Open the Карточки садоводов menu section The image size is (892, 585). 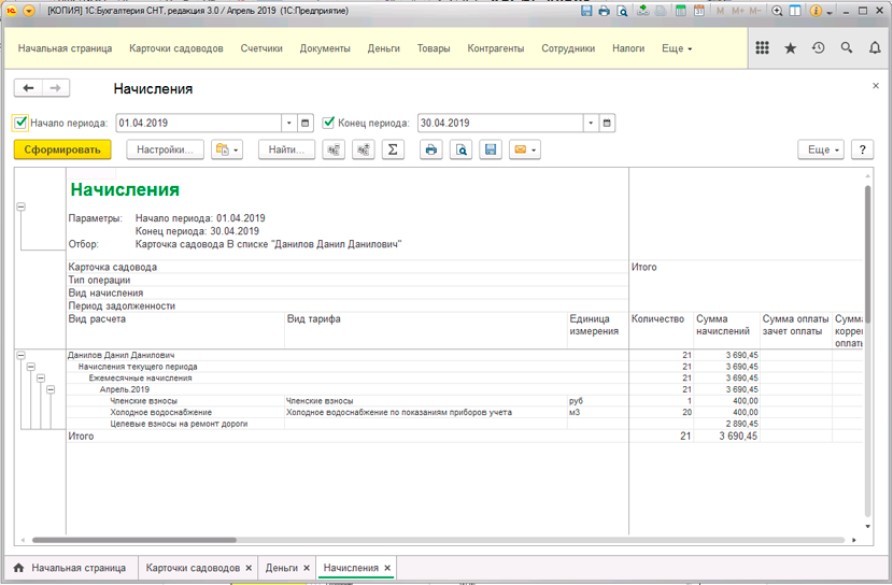tap(177, 48)
